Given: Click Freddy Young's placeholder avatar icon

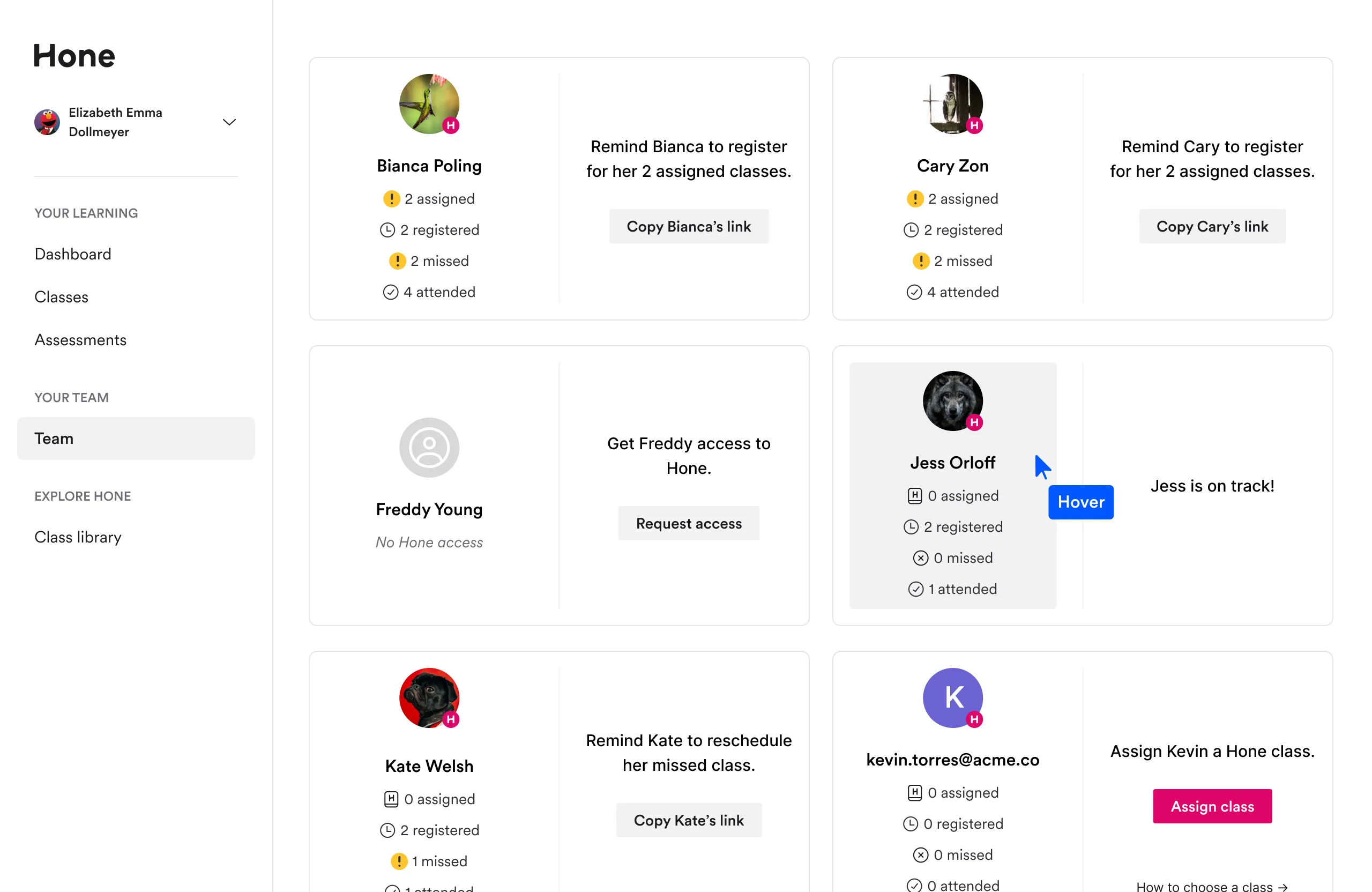Looking at the screenshot, I should tap(429, 448).
